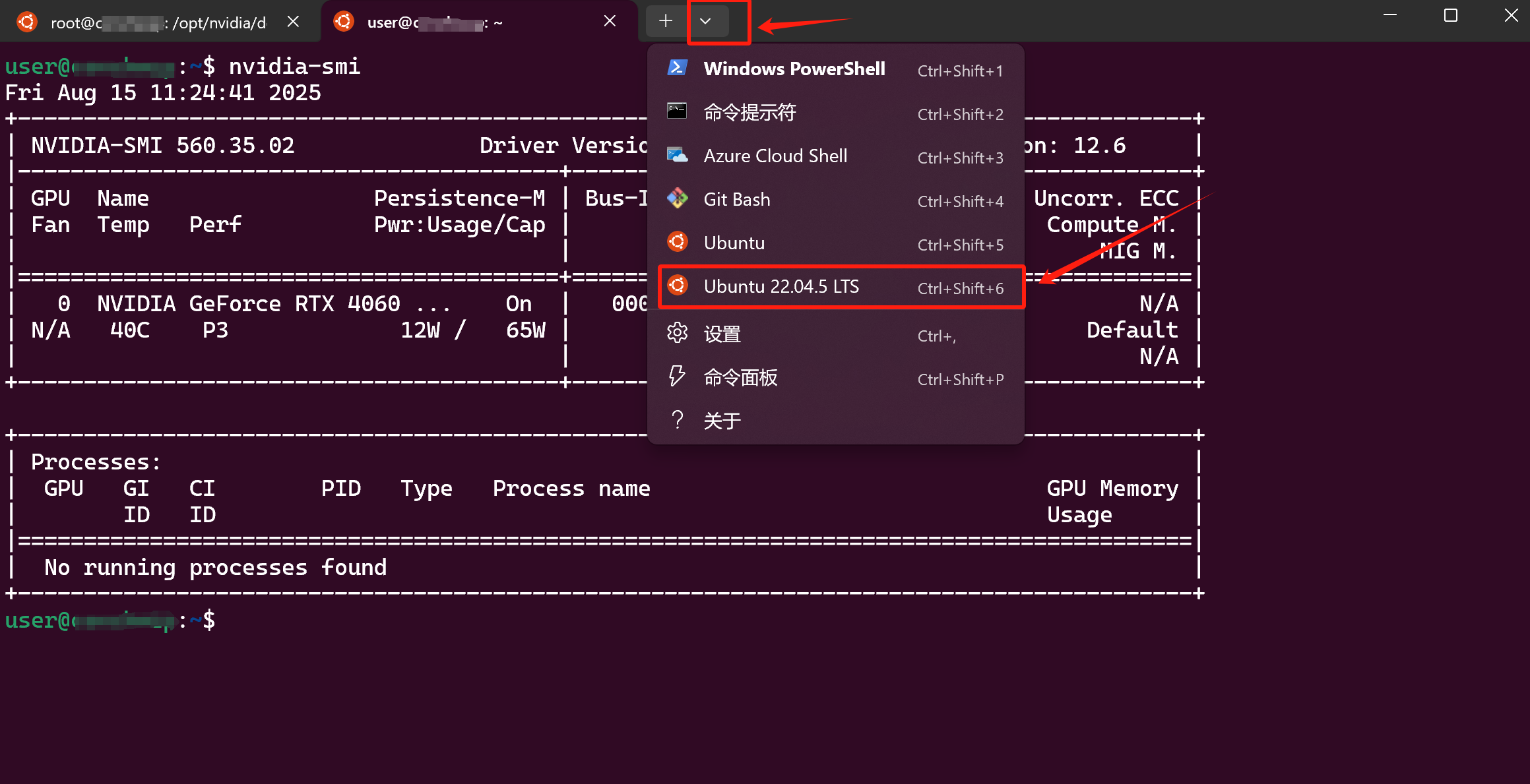Open the new tab dropdown chevron
This screenshot has width=1530, height=784.
pos(706,21)
